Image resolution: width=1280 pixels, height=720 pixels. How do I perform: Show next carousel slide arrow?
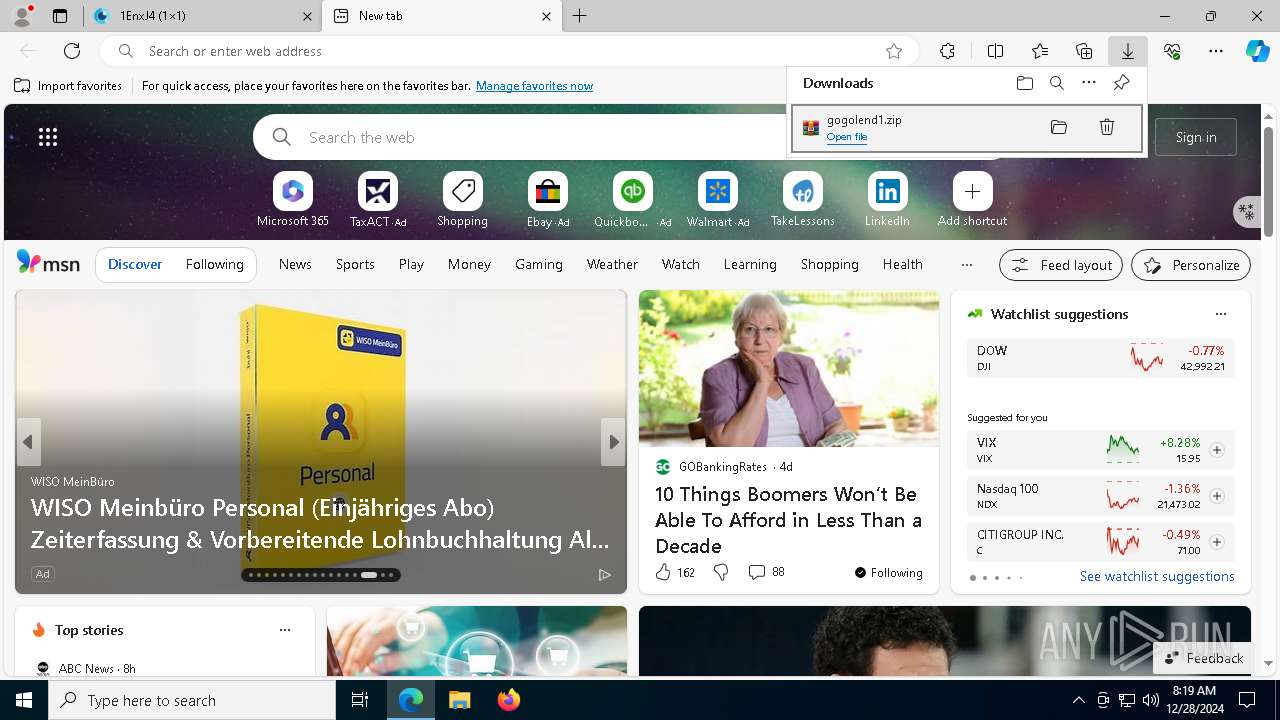pyautogui.click(x=613, y=442)
